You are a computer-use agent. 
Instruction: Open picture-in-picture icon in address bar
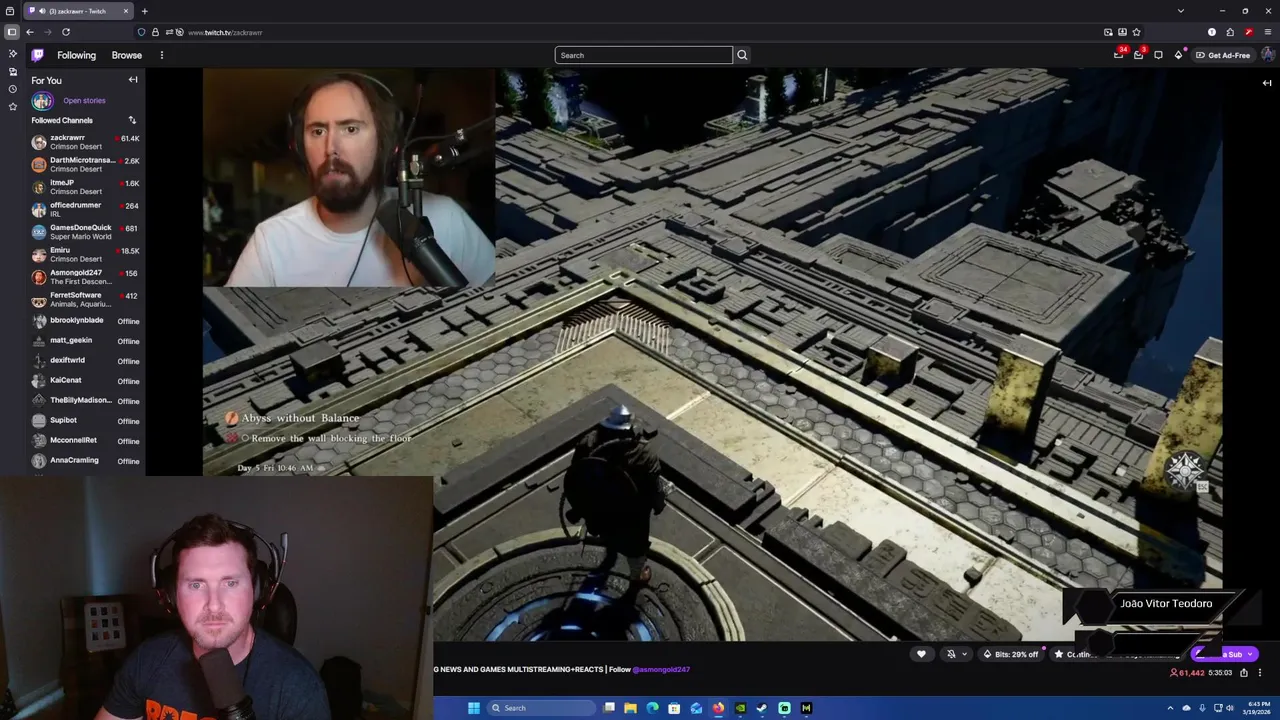point(1108,32)
